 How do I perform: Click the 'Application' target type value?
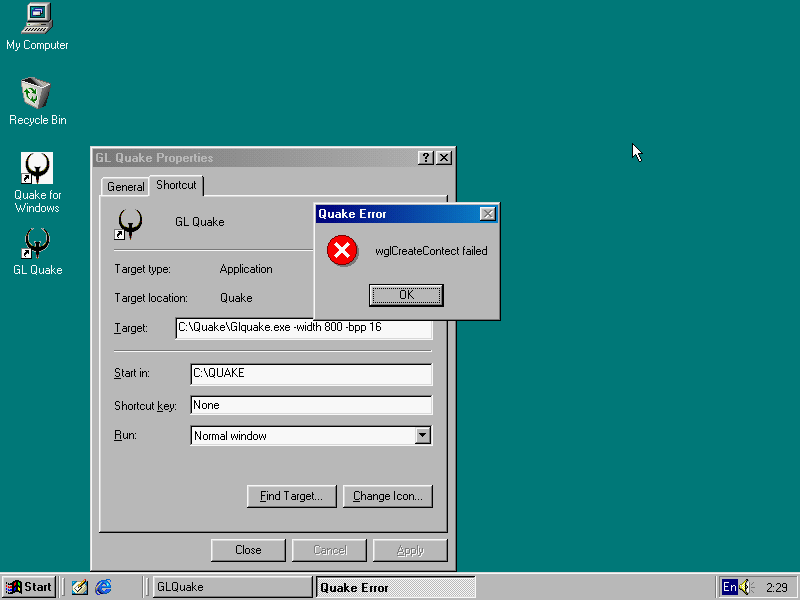pos(246,269)
